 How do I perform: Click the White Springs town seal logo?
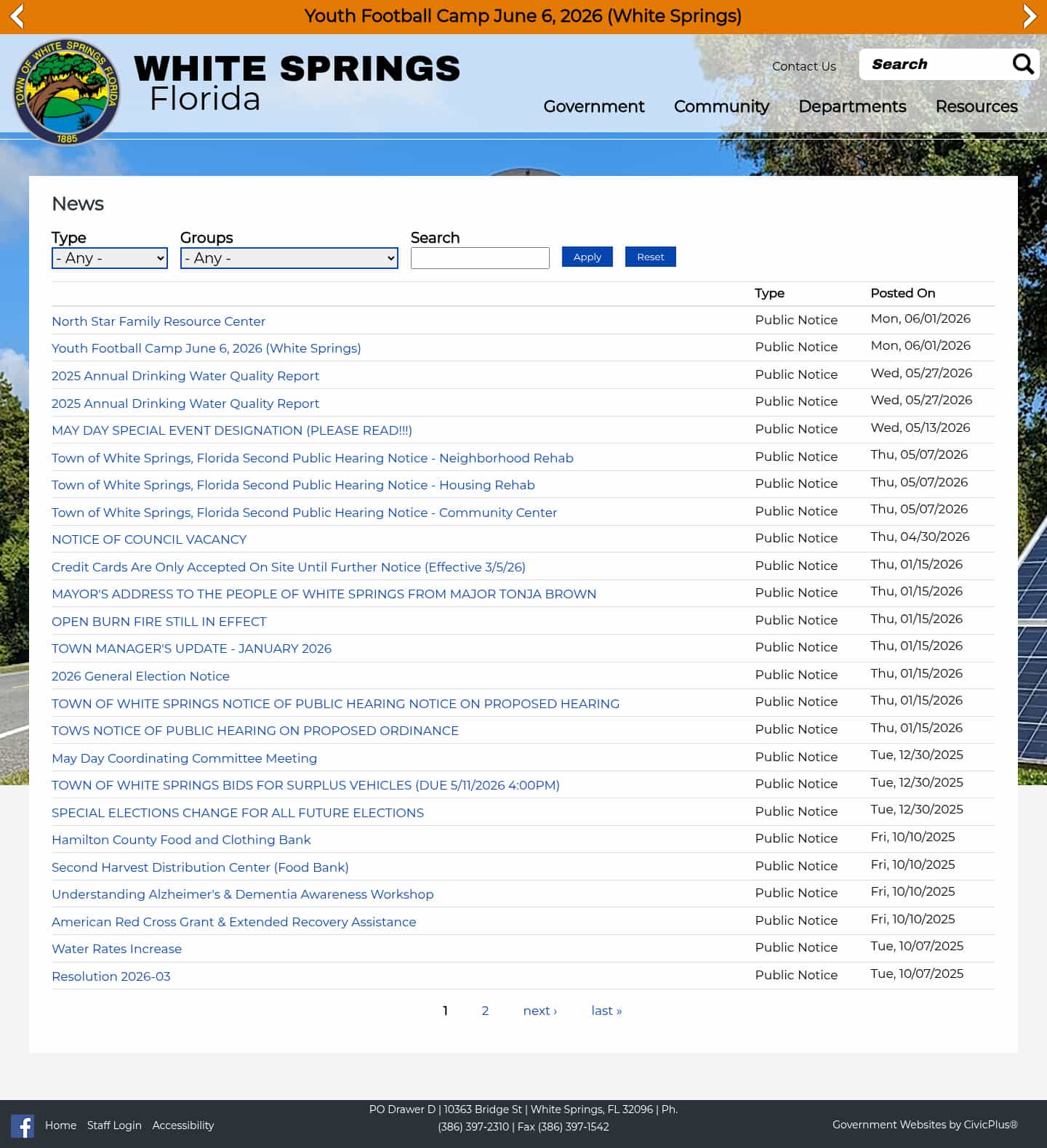click(67, 92)
